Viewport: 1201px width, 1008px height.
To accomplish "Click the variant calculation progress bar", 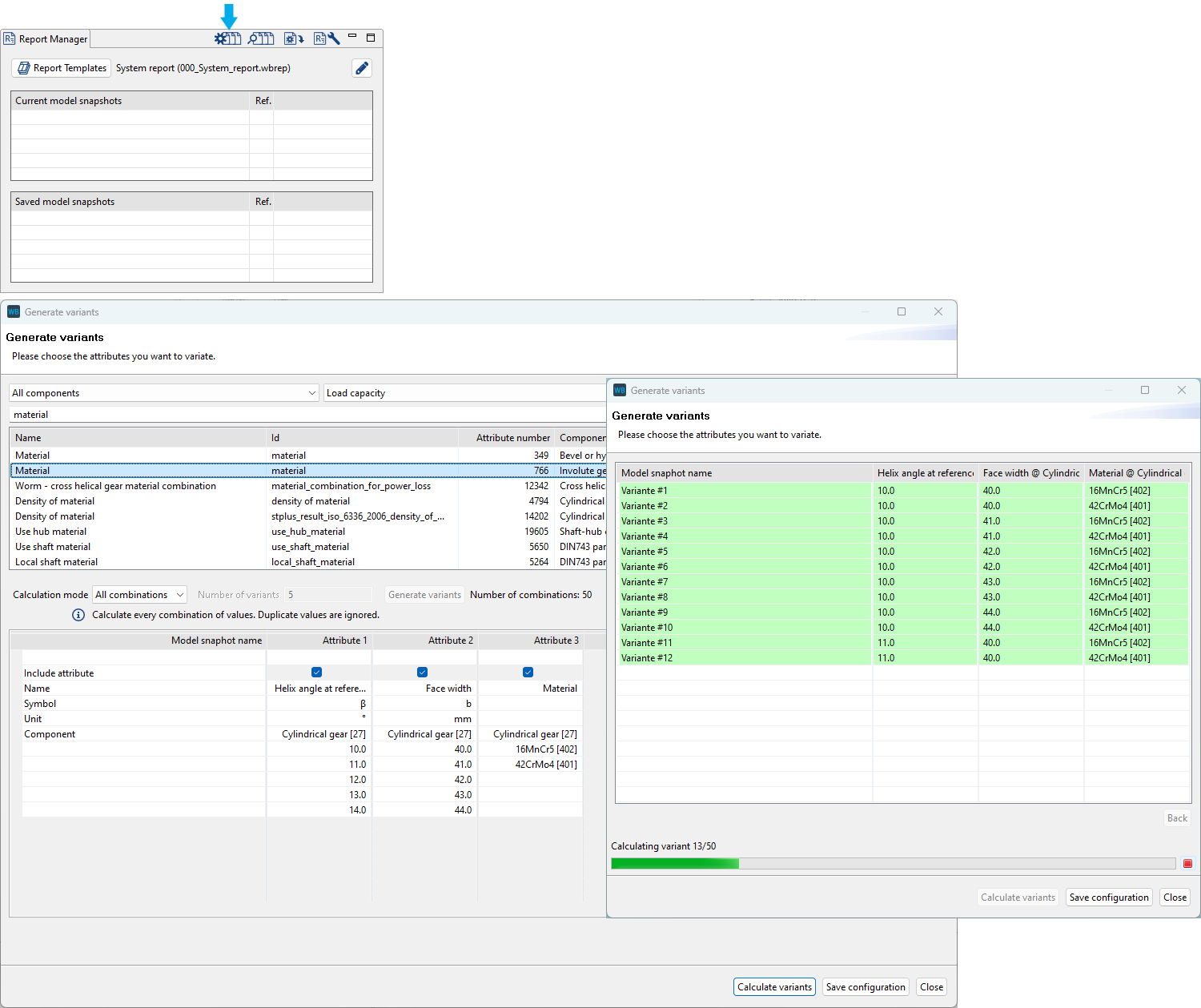I will [x=893, y=863].
